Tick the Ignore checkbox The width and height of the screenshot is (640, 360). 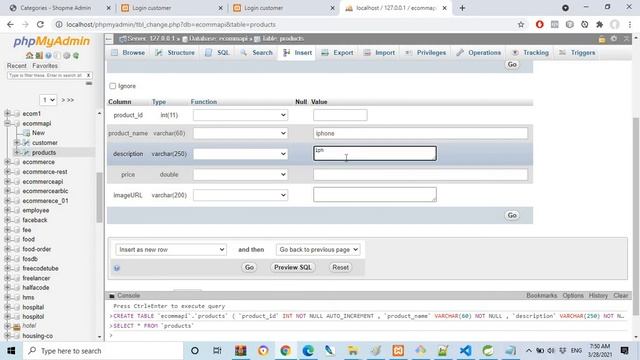pyautogui.click(x=113, y=86)
